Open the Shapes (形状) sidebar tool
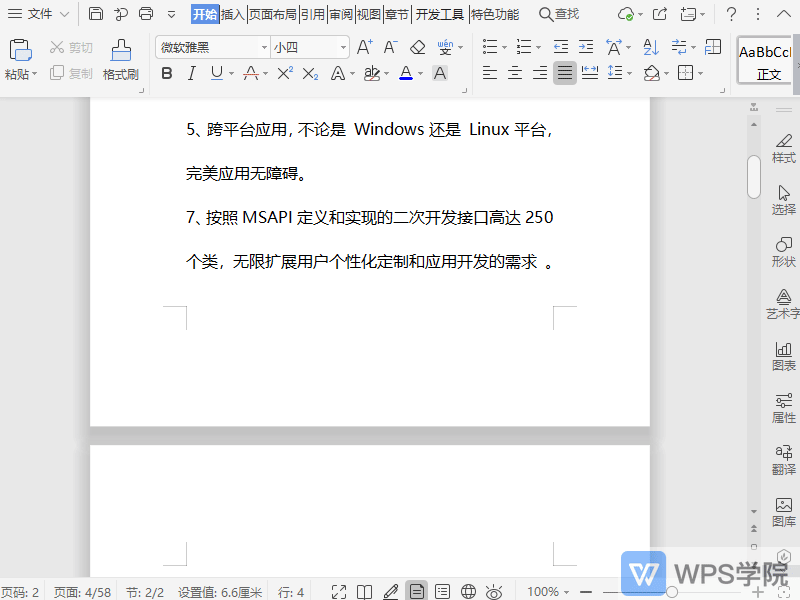 (784, 252)
